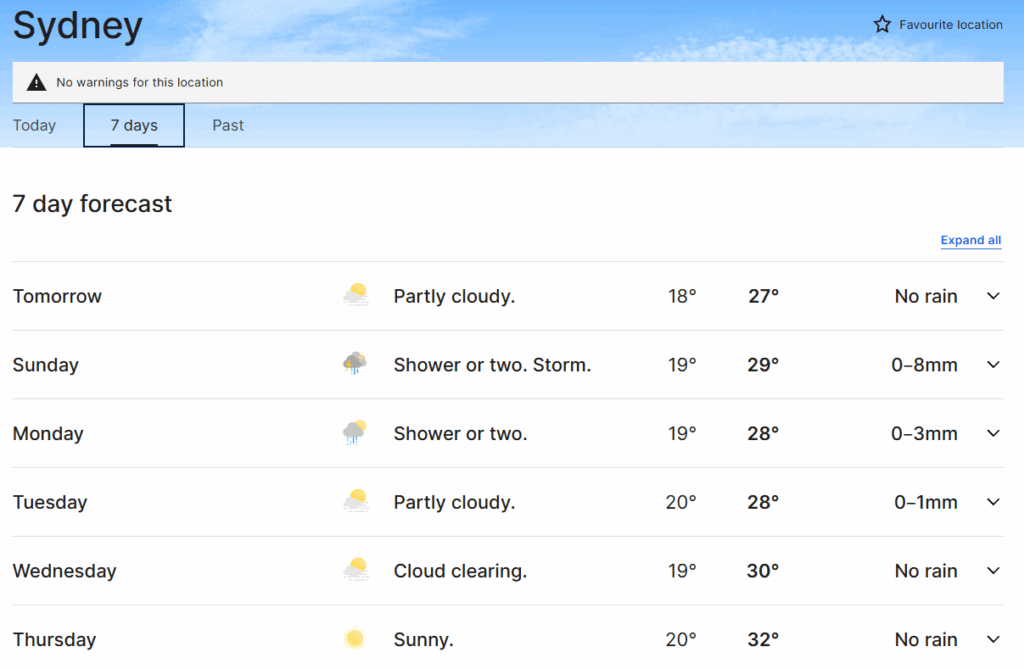Click Thursday's sunny weather icon
The height and width of the screenshot is (669, 1024).
(x=354, y=639)
